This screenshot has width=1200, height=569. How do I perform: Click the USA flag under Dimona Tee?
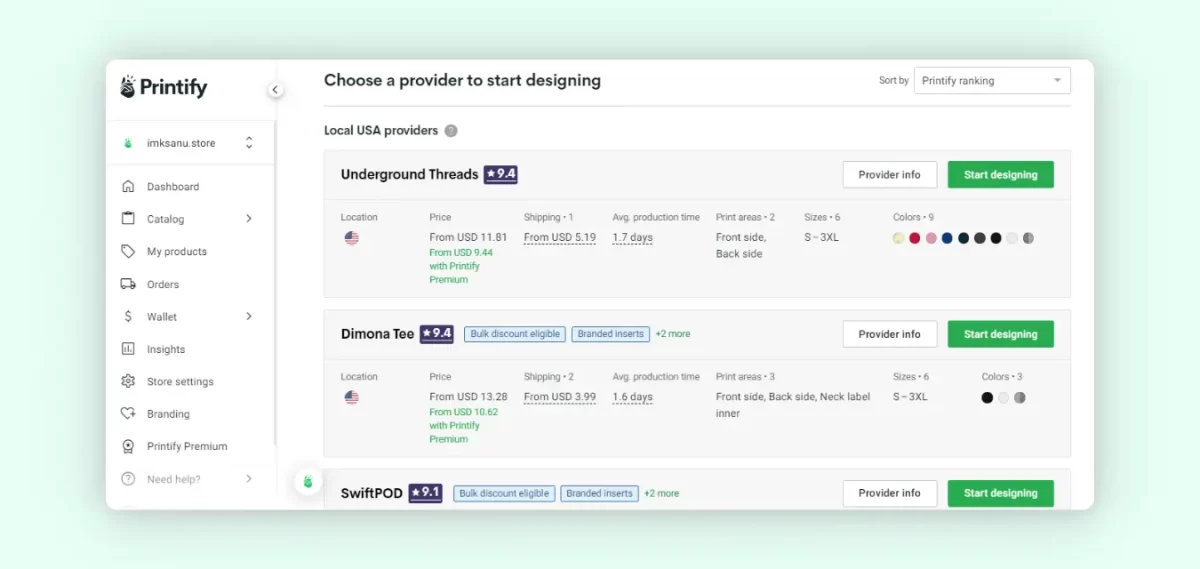pos(352,397)
